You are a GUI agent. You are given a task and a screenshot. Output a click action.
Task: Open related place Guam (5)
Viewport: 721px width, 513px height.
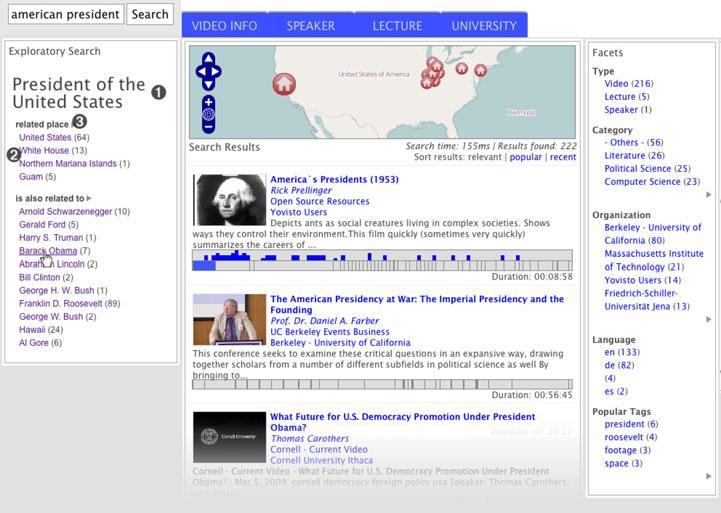[37, 177]
